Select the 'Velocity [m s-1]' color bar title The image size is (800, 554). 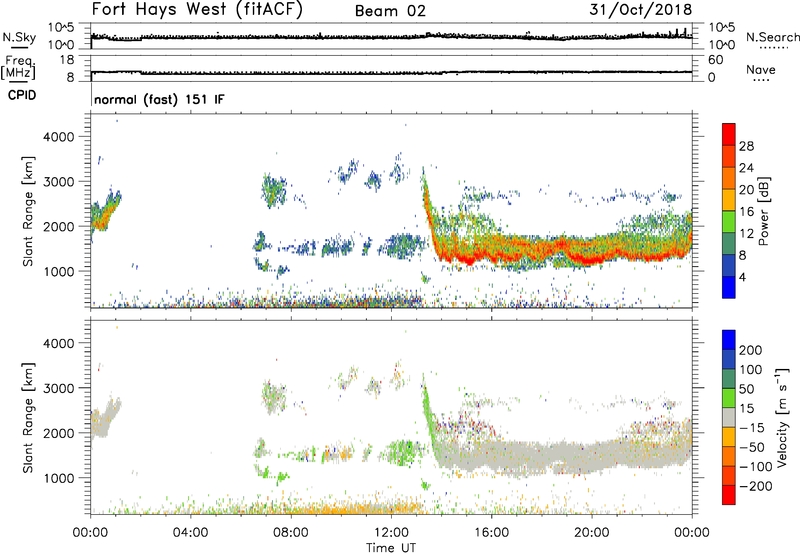coord(782,417)
